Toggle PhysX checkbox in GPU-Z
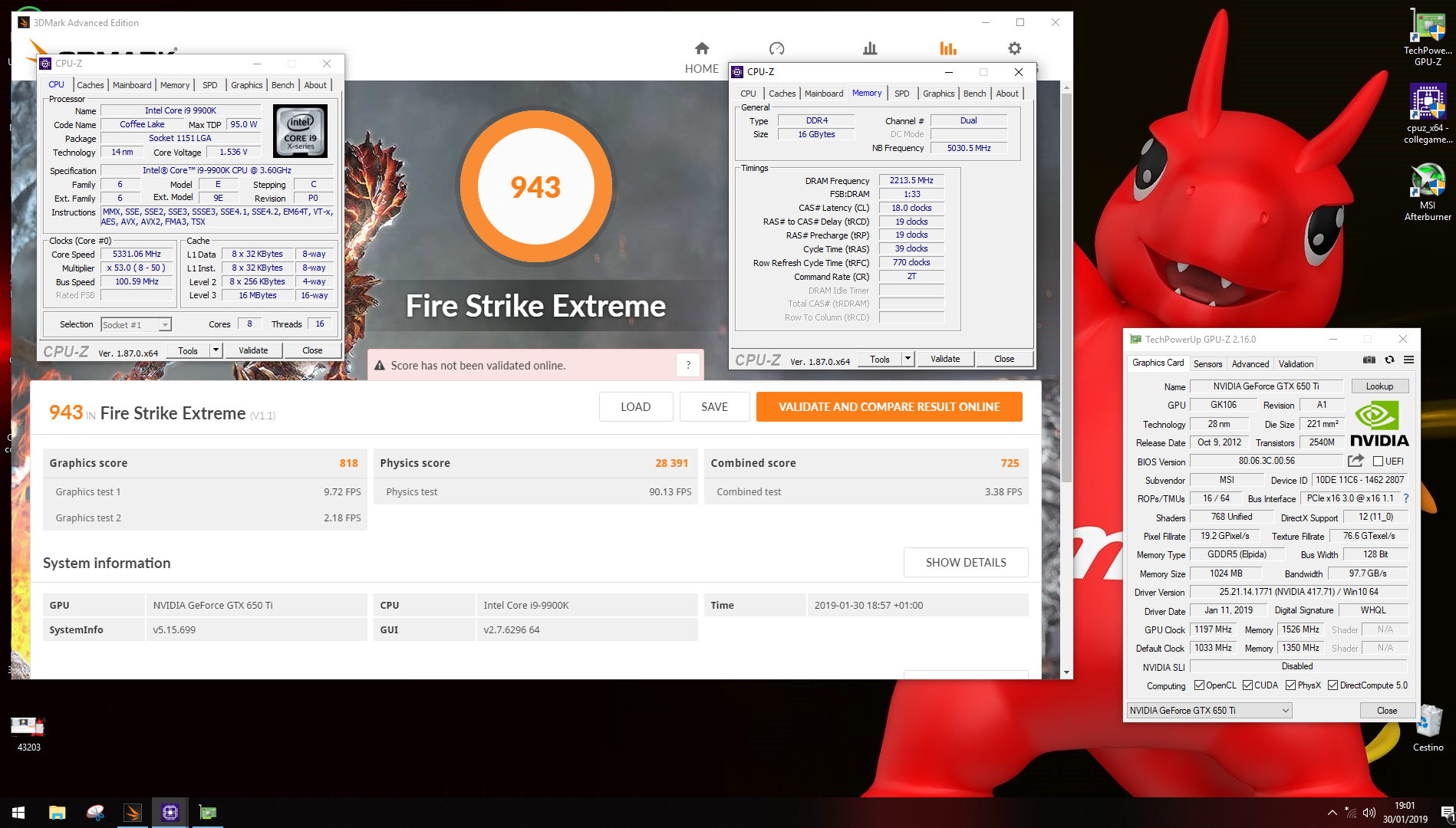This screenshot has height=828, width=1456. pos(1291,685)
